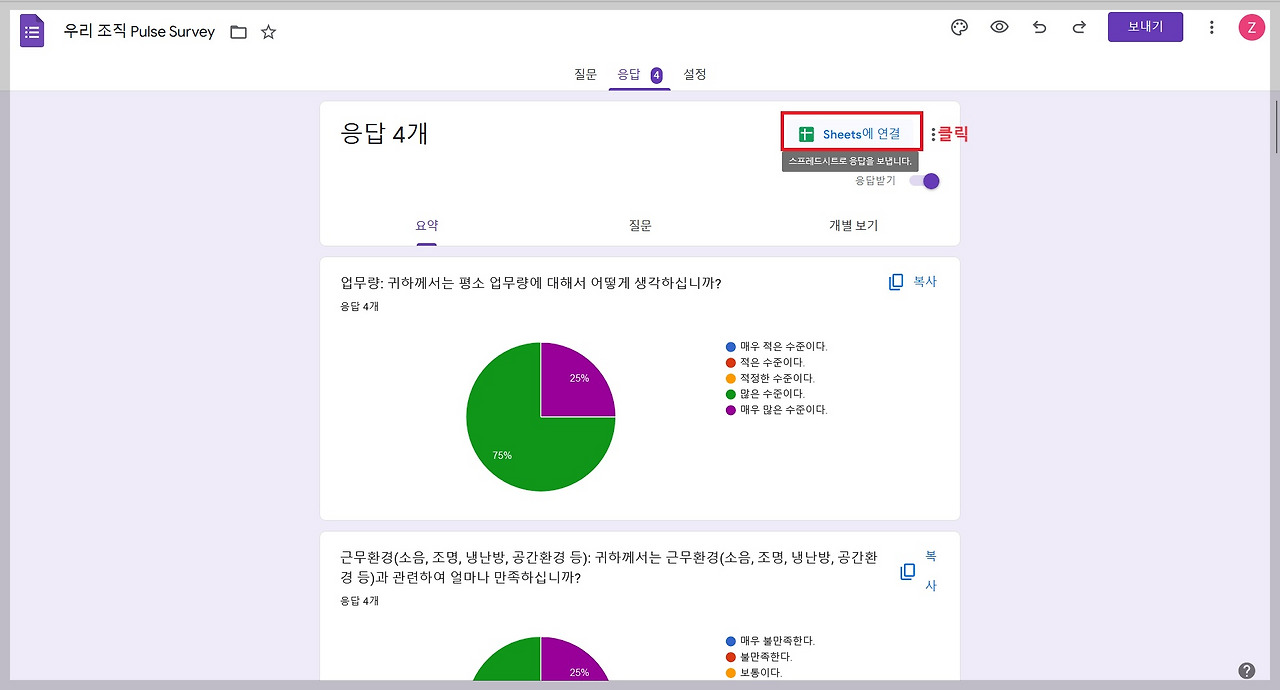Preview the form with the eye icon
1280x690 pixels.
[999, 28]
